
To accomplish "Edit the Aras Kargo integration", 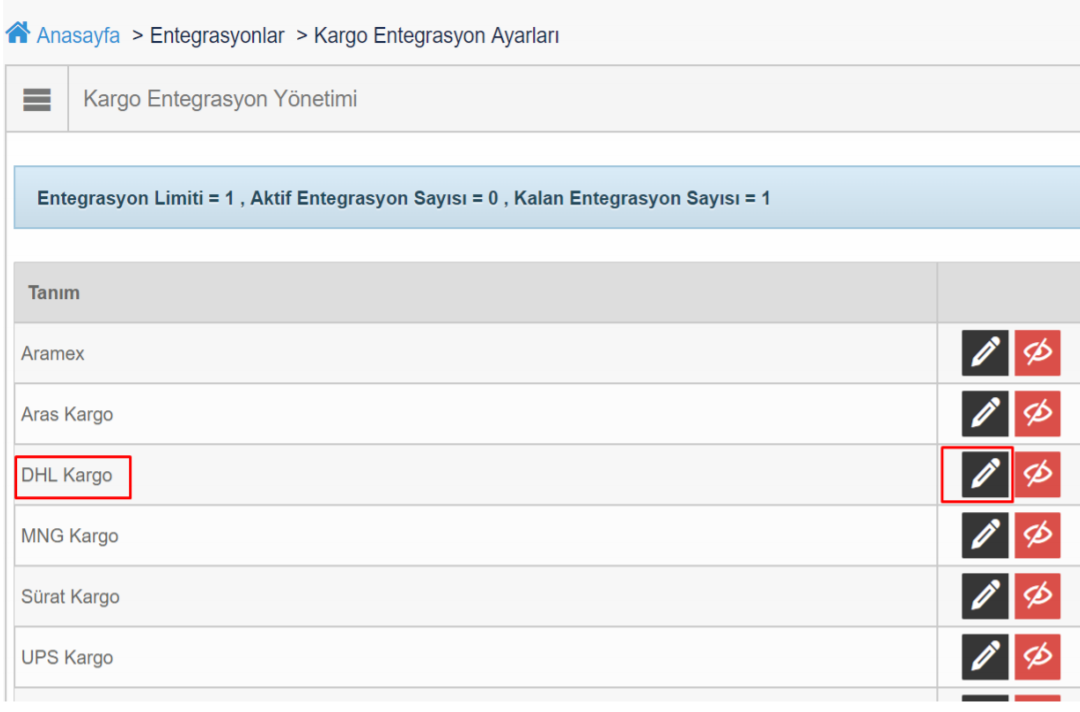I will (985, 413).
